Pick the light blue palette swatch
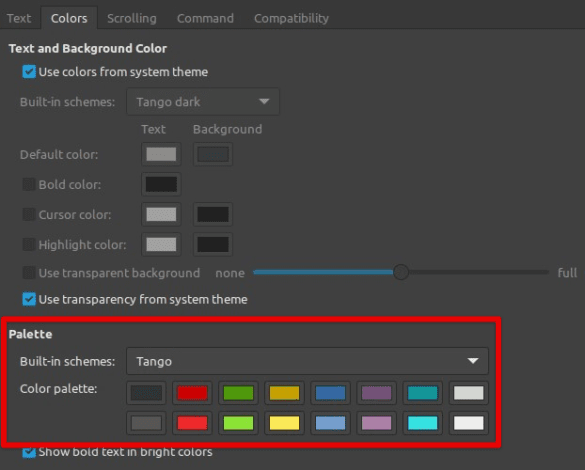585x470 pixels. (x=331, y=423)
